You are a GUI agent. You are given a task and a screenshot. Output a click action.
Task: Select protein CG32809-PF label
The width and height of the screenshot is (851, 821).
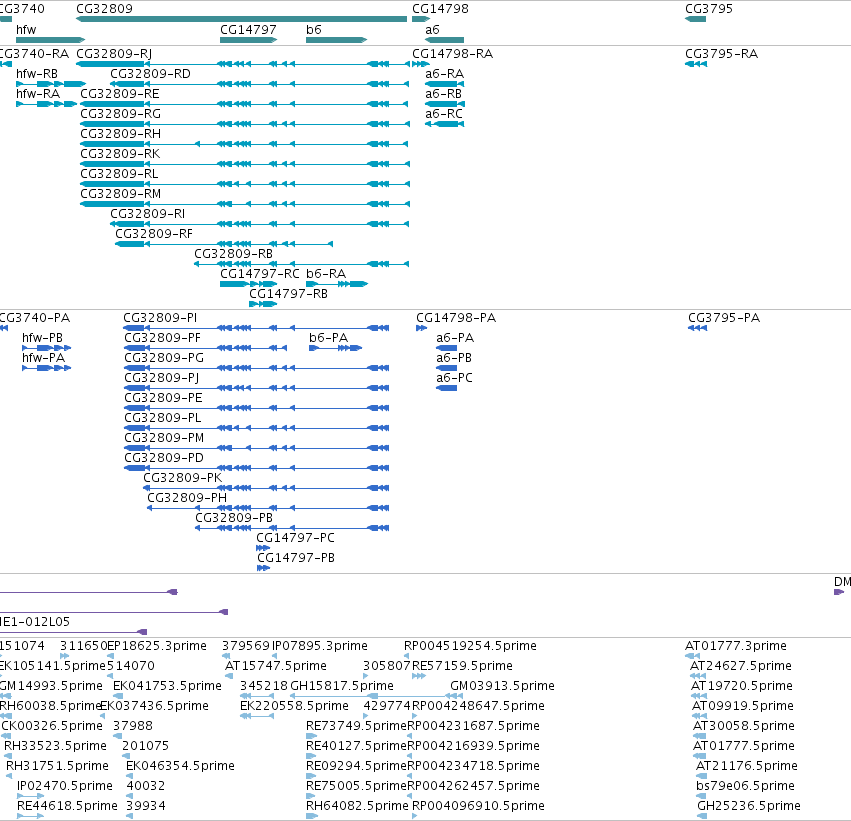pyautogui.click(x=162, y=338)
